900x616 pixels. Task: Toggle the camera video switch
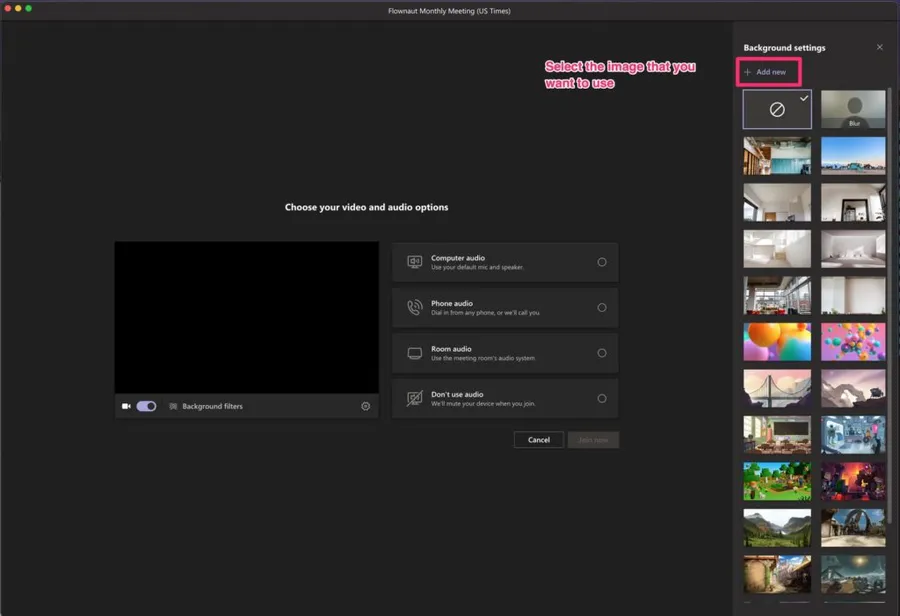(x=146, y=406)
